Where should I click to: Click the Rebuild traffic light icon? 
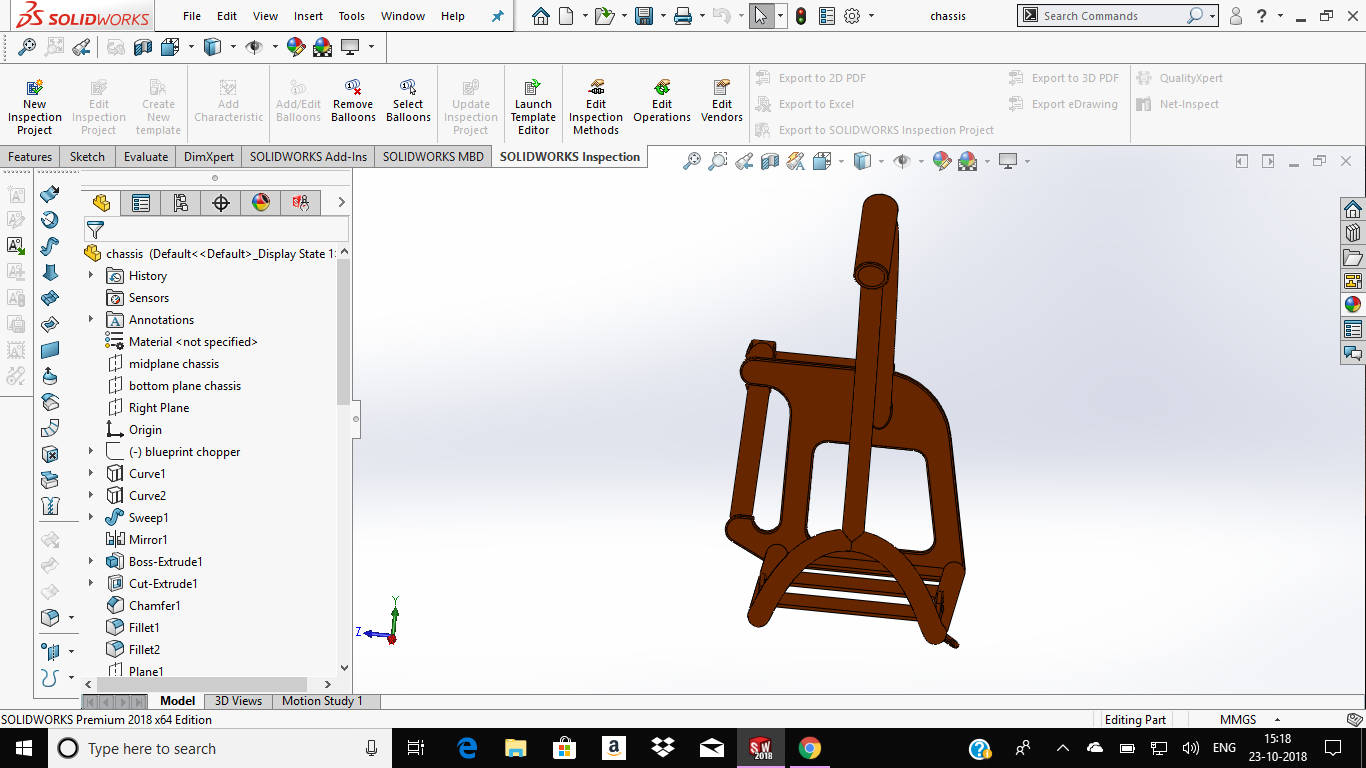tap(801, 16)
